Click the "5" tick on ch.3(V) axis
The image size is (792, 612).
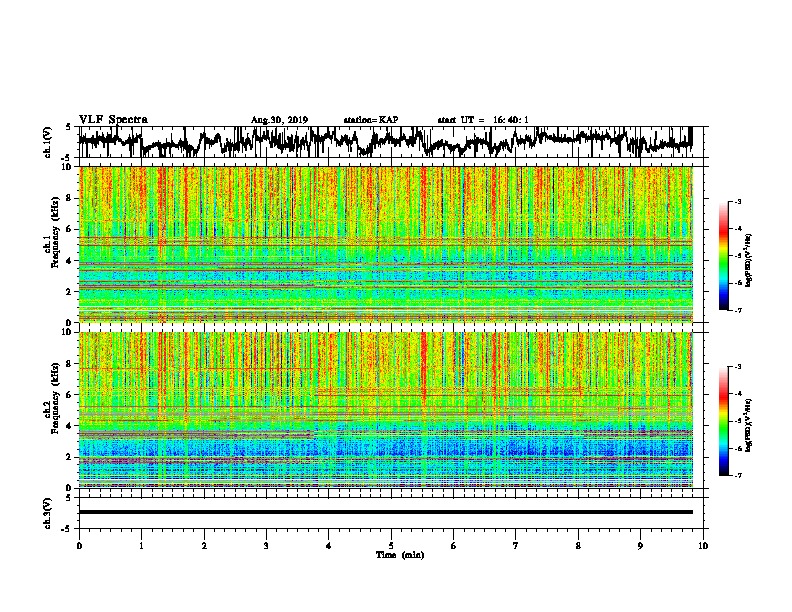click(x=68, y=498)
